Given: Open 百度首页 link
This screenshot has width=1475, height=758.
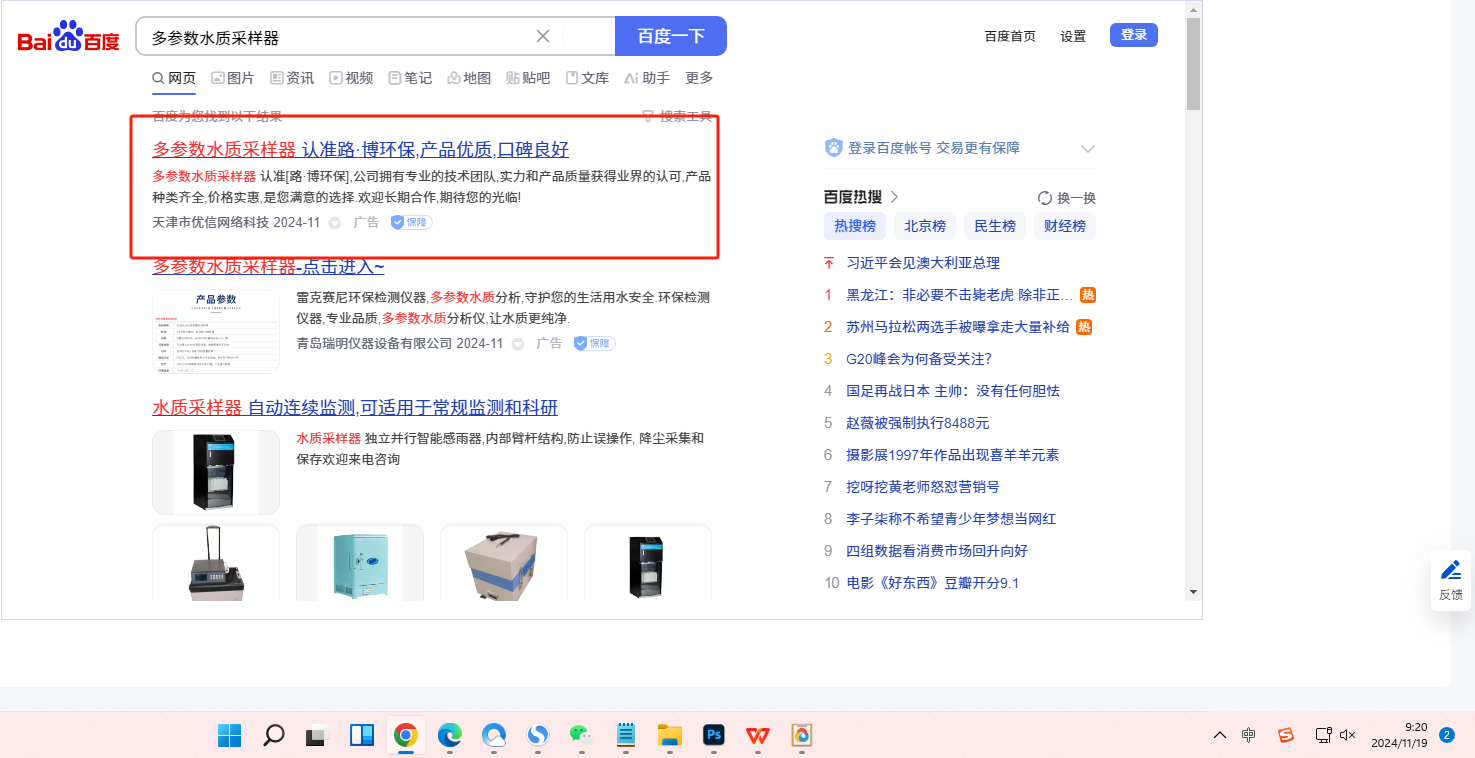Looking at the screenshot, I should tap(1010, 36).
